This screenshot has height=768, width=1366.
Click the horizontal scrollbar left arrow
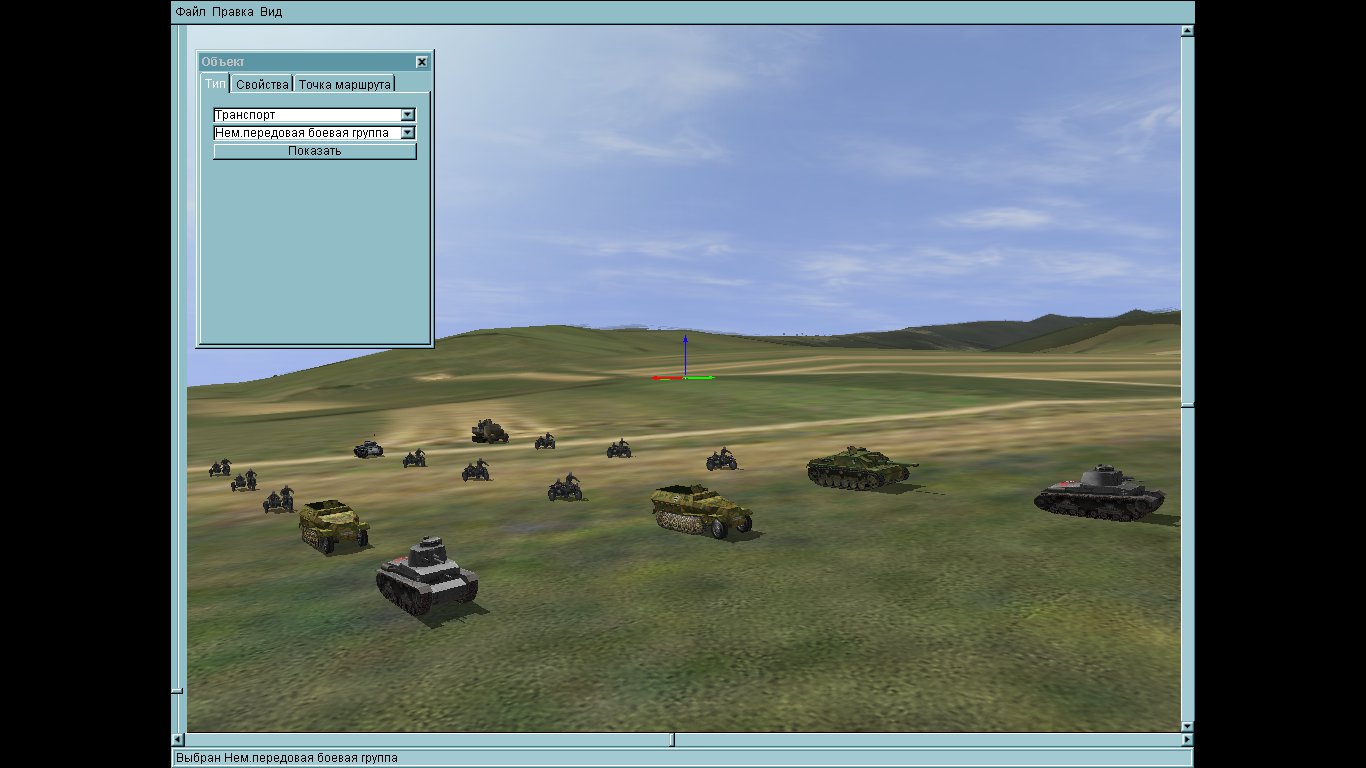180,740
